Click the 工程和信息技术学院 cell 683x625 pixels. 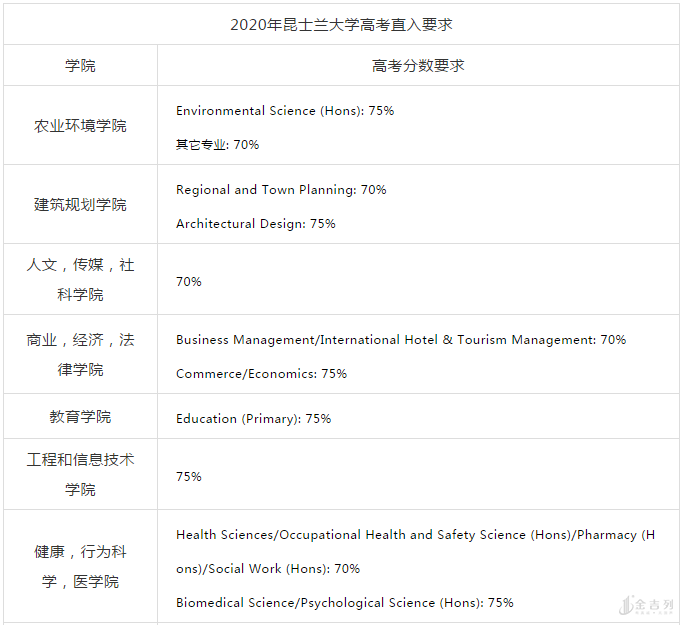[x=80, y=475]
